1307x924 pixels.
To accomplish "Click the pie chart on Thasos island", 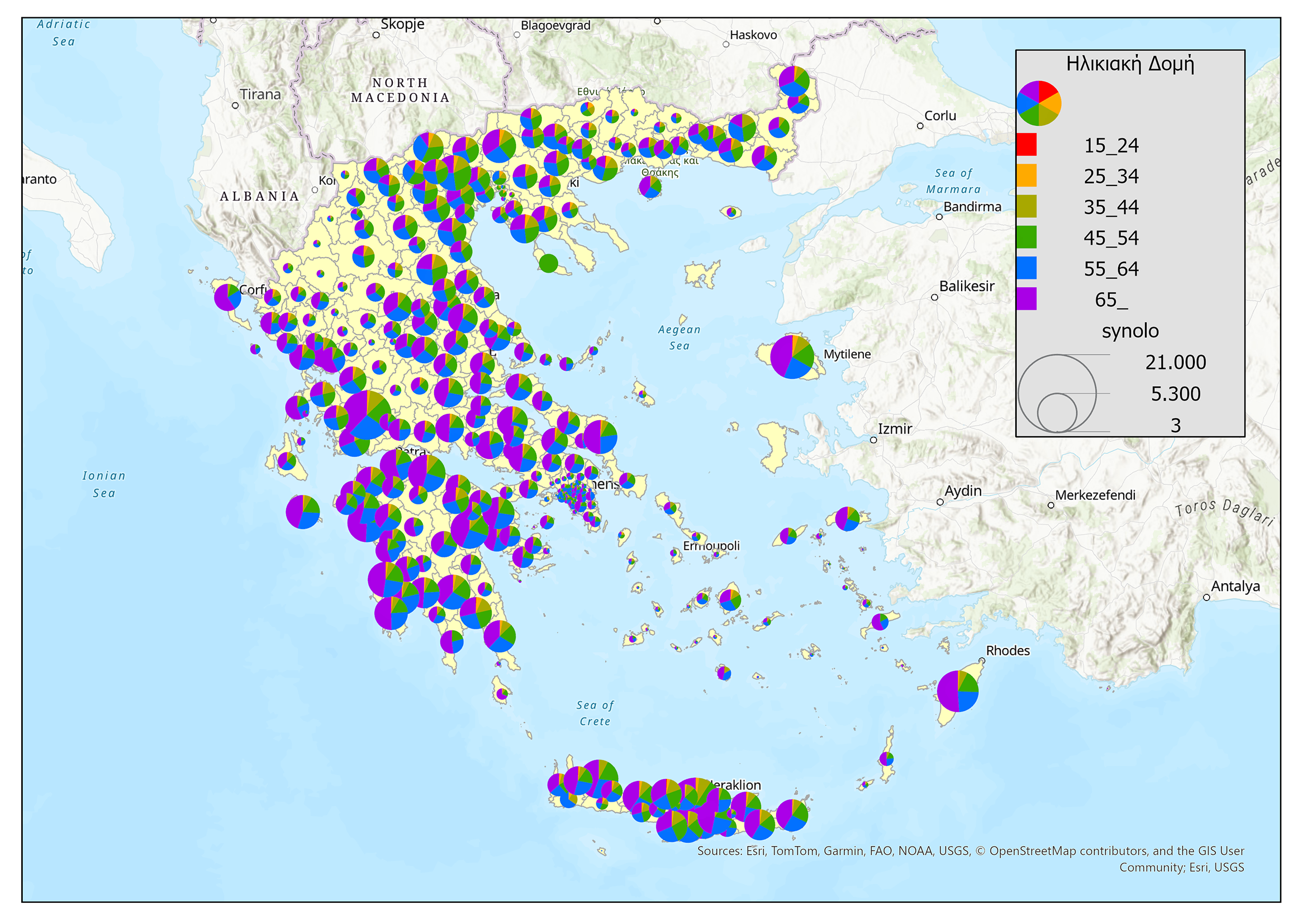I will 649,186.
